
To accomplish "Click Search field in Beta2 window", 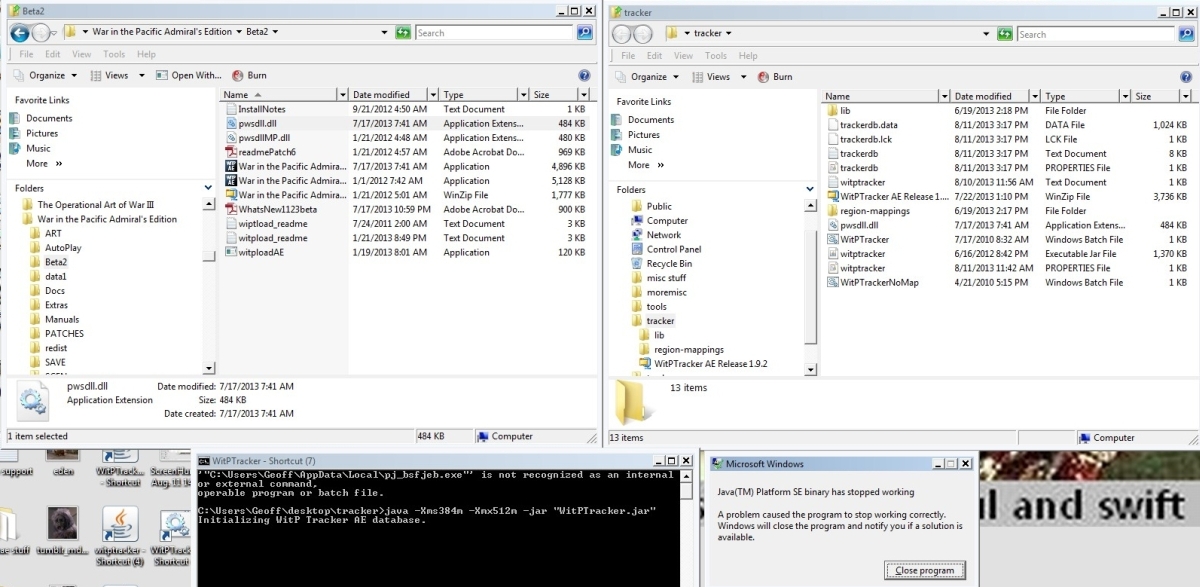I will point(495,33).
